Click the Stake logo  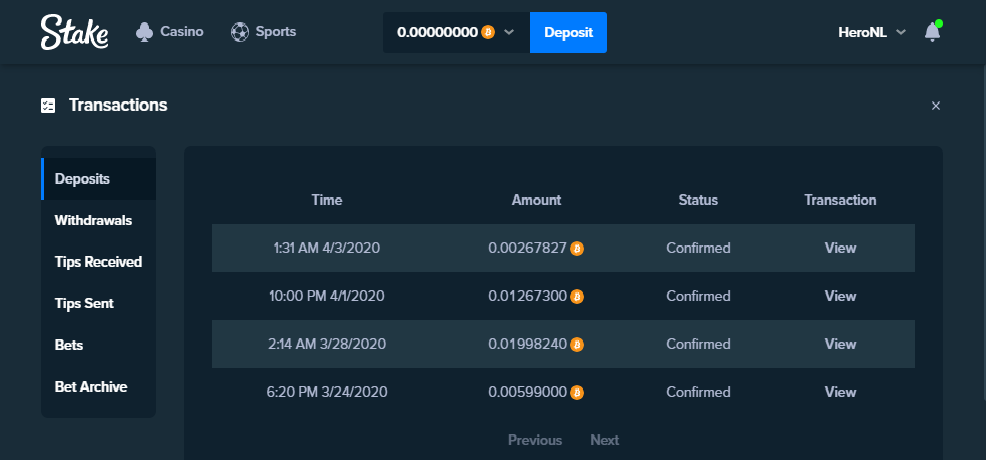pos(74,32)
